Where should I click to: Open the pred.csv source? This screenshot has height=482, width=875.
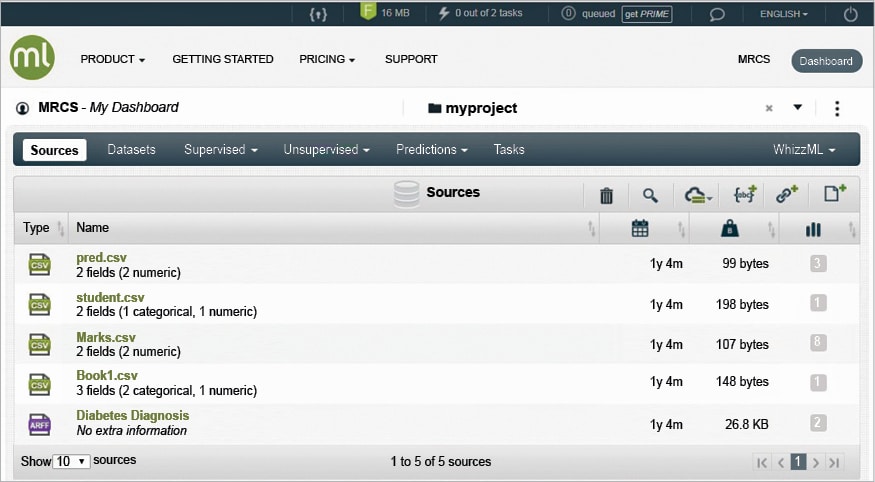101,257
